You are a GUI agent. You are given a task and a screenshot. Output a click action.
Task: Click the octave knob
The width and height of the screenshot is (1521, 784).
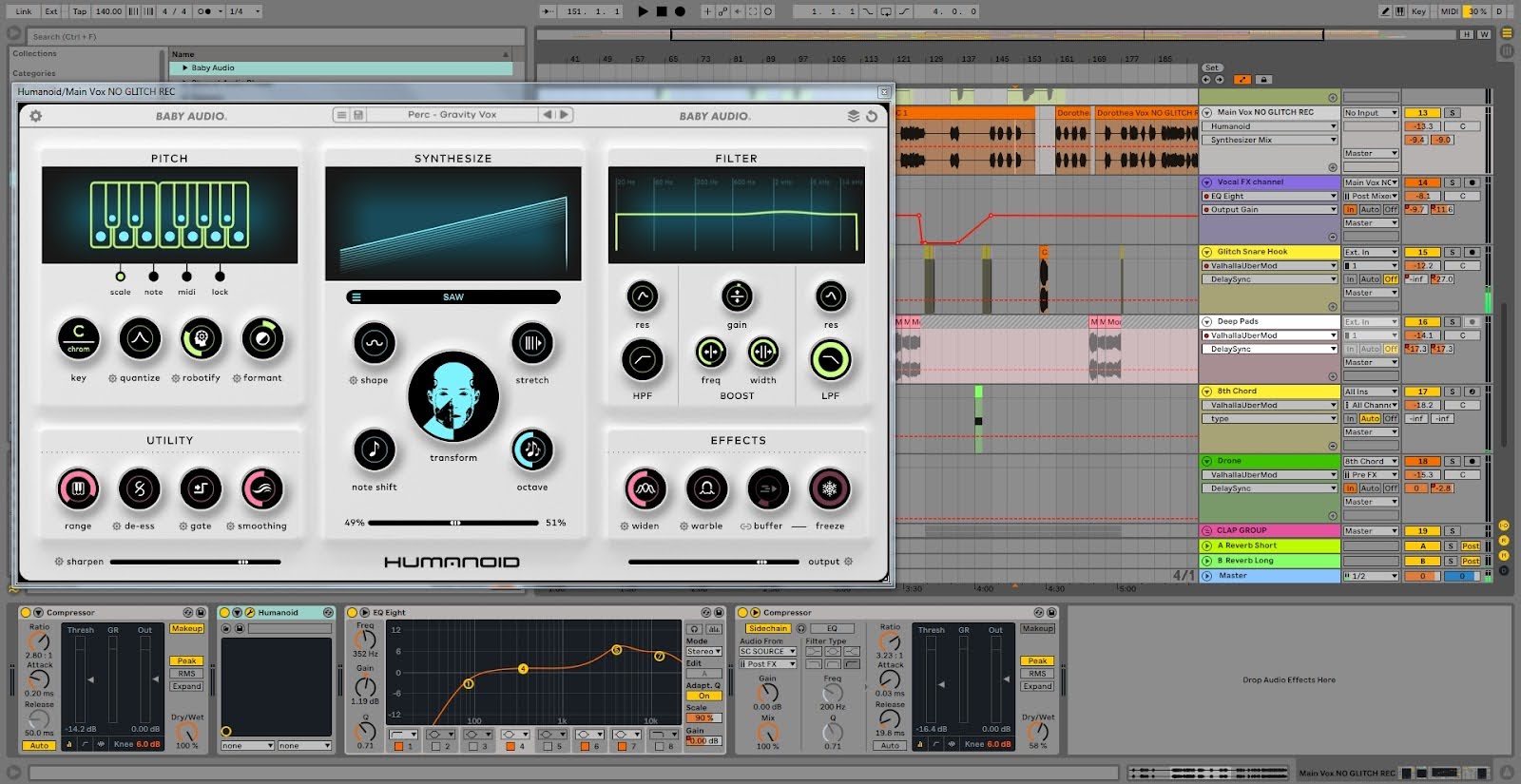pyautogui.click(x=532, y=449)
